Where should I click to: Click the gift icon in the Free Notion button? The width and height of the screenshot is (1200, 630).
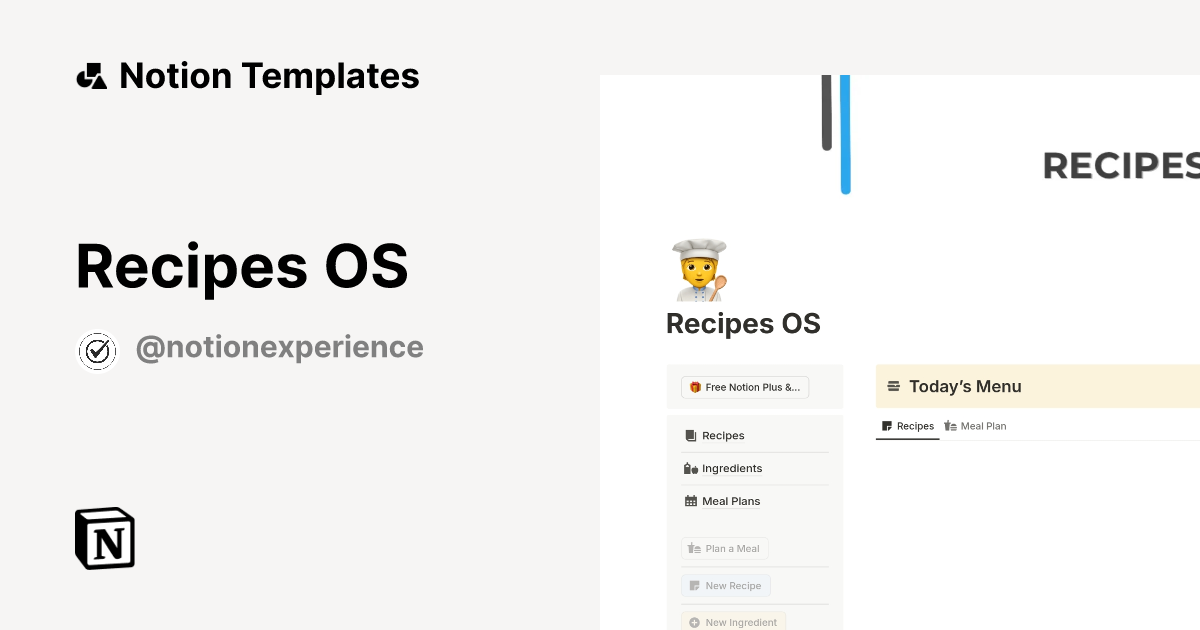(694, 387)
